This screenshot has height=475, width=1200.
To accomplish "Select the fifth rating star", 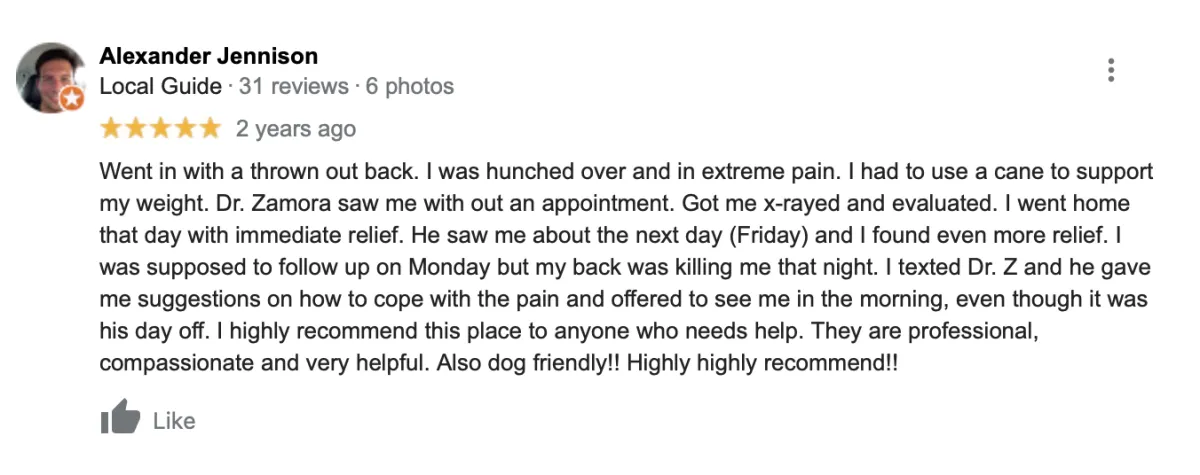I will coord(210,128).
